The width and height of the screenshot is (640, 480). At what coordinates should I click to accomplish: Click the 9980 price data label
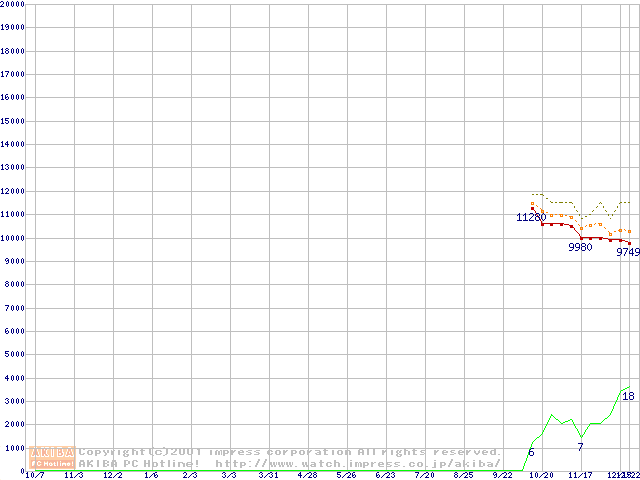580,247
